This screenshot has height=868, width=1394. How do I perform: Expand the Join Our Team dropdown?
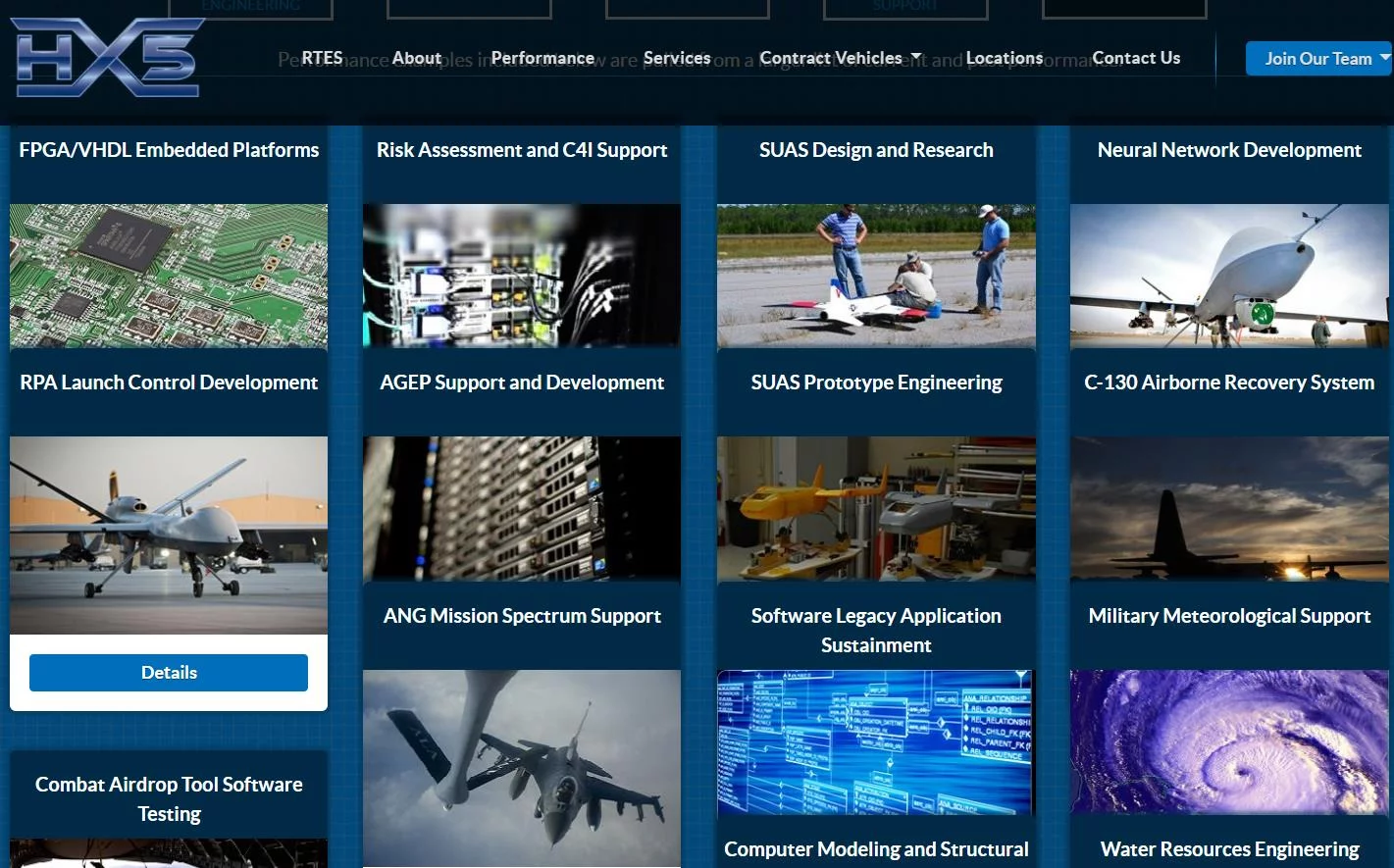(1317, 59)
